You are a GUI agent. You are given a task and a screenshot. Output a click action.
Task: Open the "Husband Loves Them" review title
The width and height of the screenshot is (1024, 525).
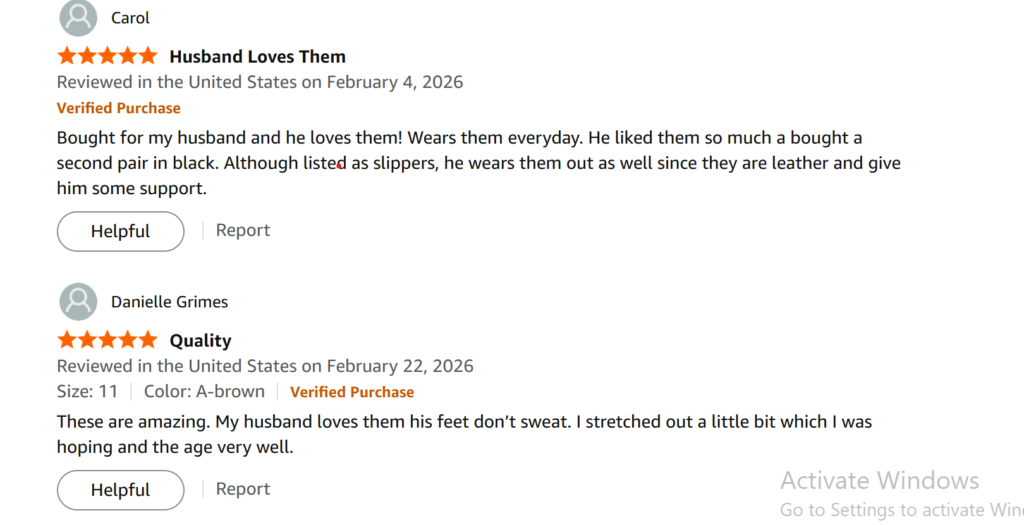(257, 57)
